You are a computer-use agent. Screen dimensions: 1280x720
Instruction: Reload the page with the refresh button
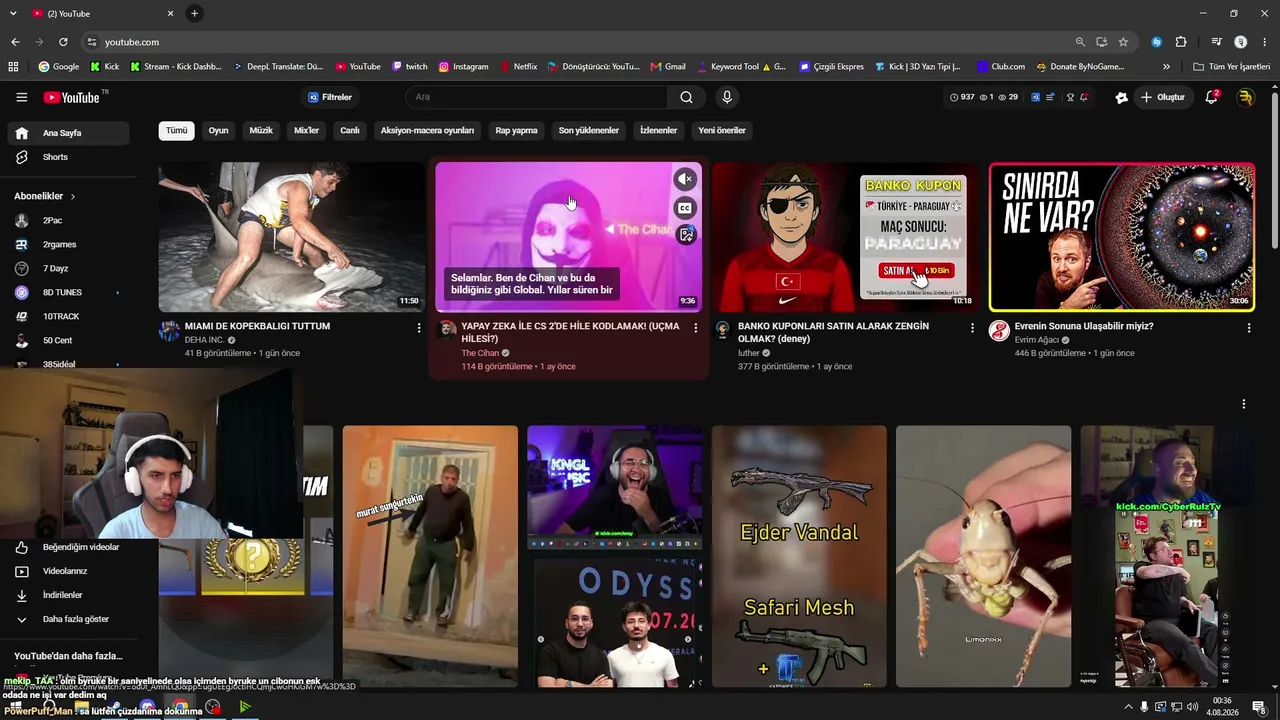[63, 42]
